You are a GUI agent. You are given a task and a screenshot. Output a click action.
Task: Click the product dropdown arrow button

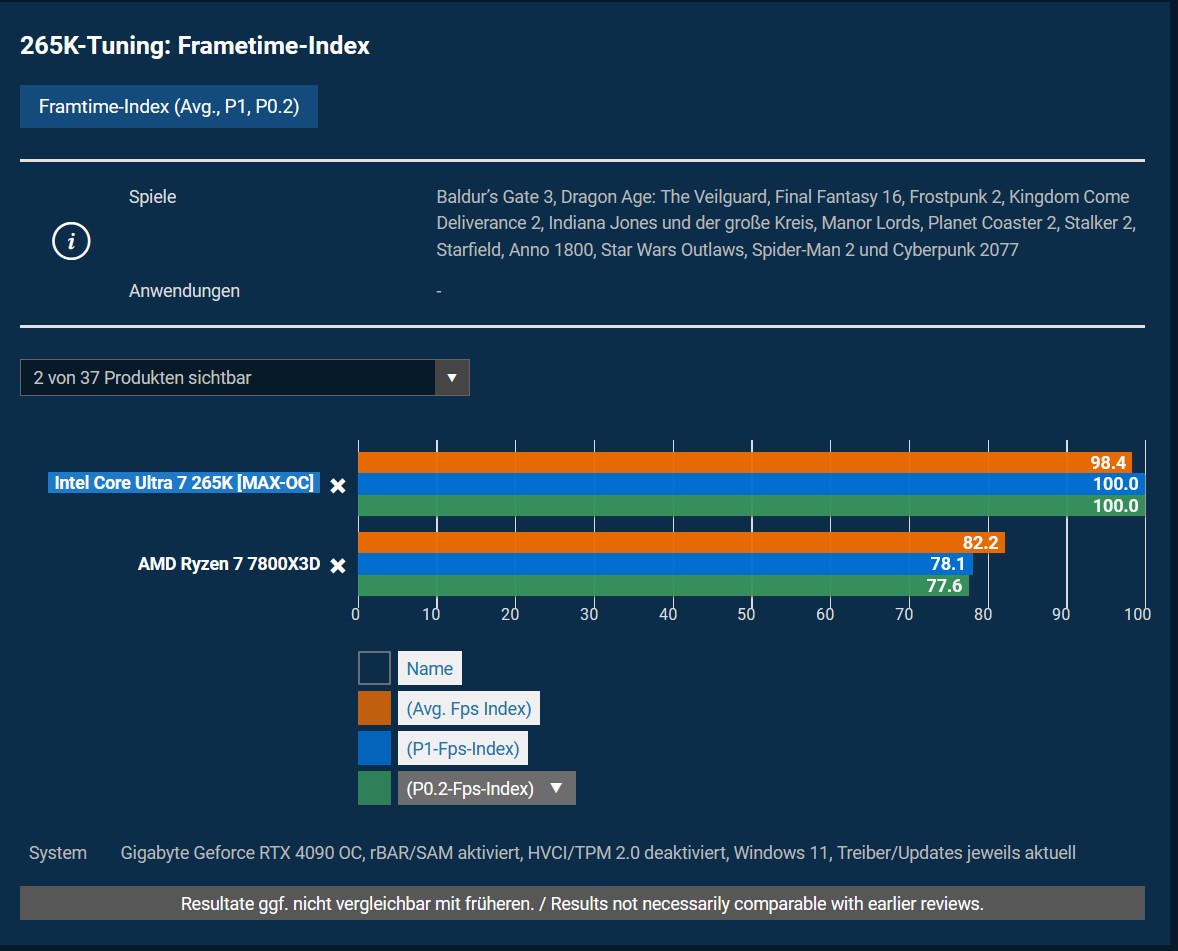click(452, 378)
